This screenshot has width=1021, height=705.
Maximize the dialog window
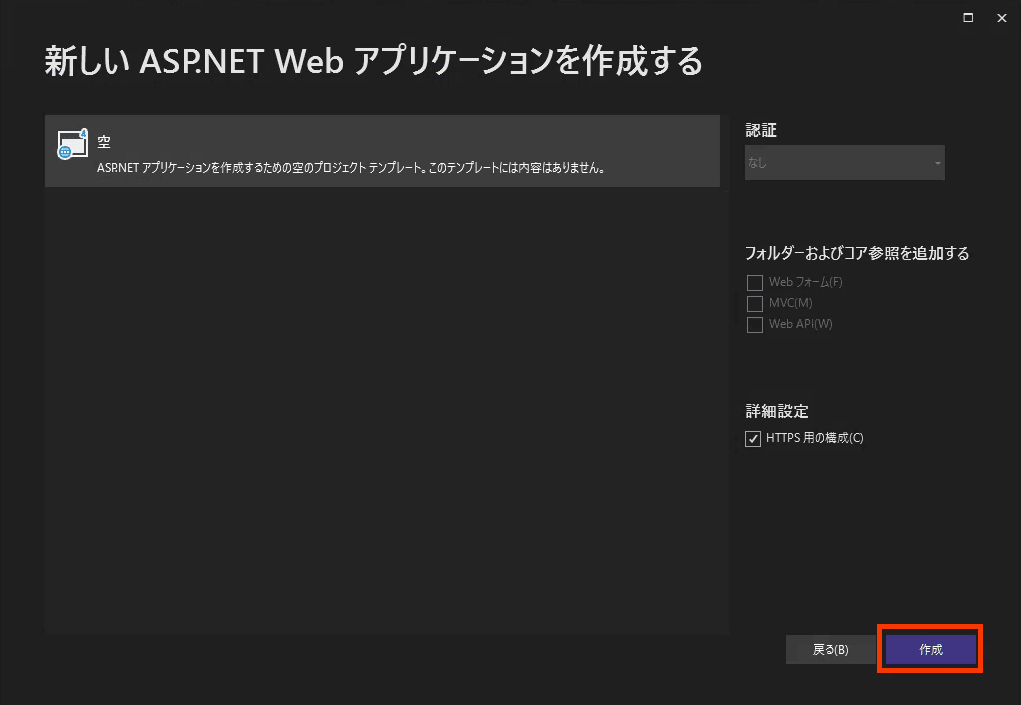coord(968,18)
